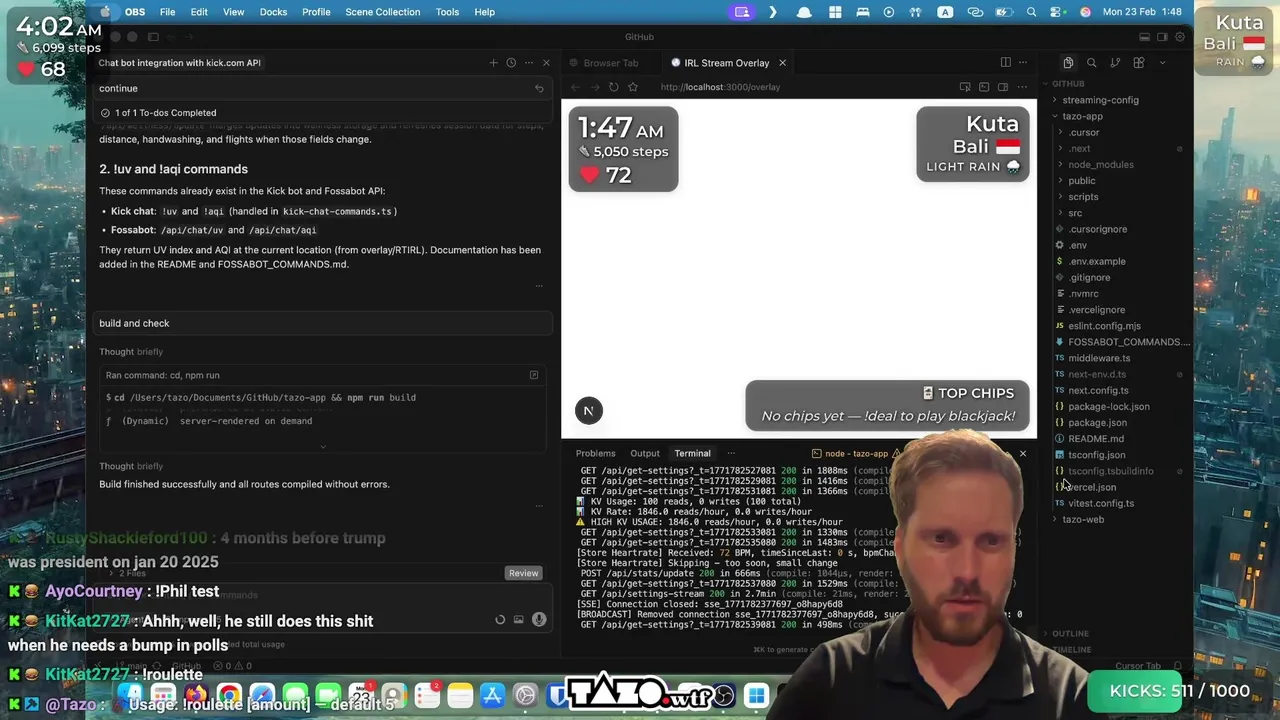
Task: Open the Docks menu in menu bar
Action: click(x=273, y=12)
